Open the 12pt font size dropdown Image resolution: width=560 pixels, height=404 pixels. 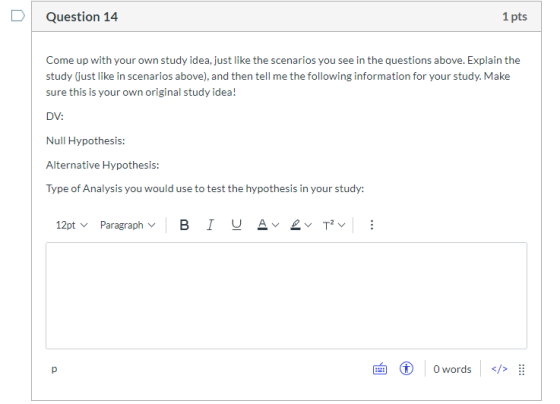pos(71,225)
